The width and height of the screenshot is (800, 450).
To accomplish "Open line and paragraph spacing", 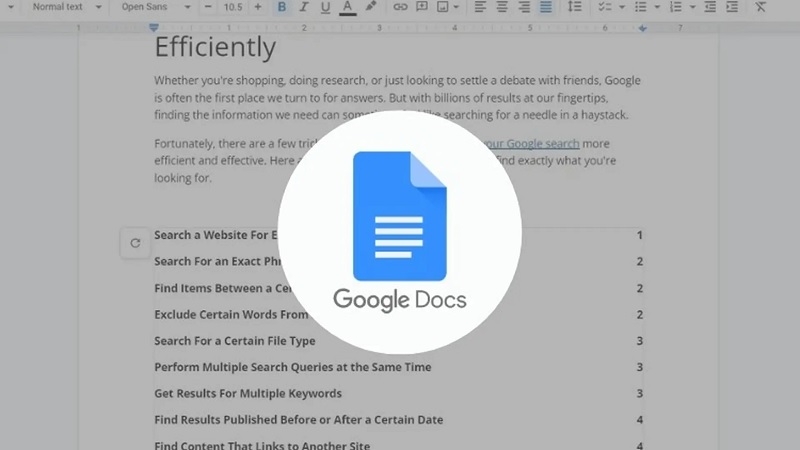I will [575, 7].
